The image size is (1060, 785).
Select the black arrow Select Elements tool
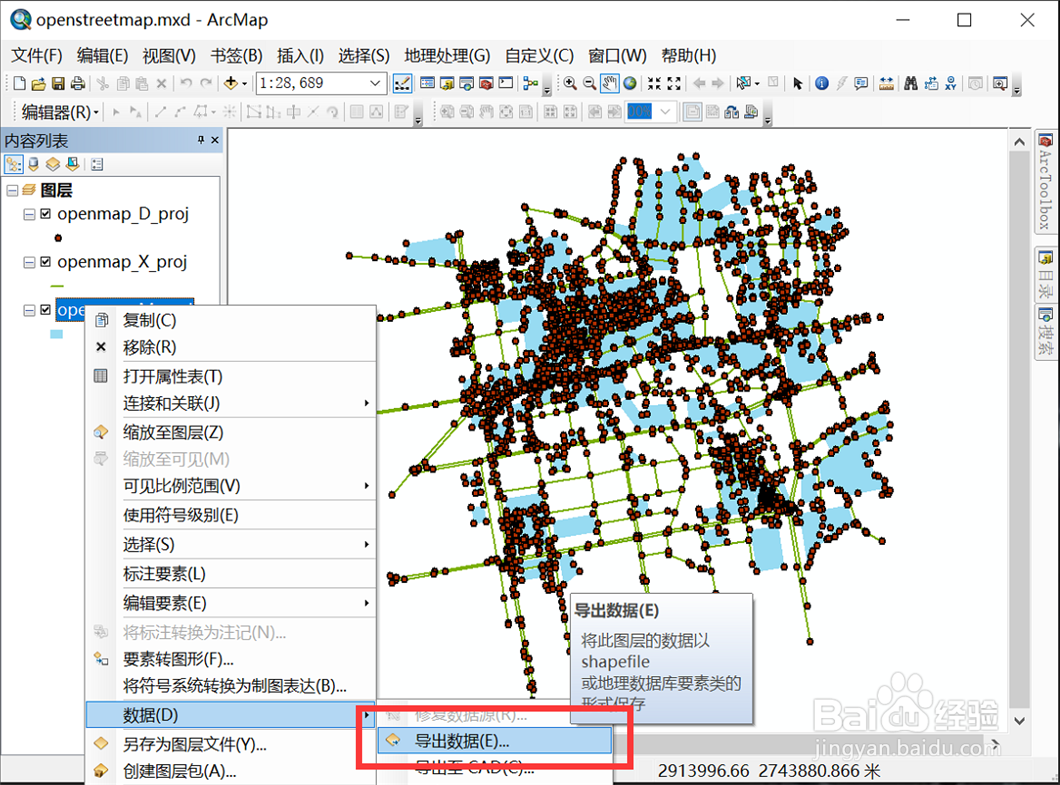click(798, 83)
